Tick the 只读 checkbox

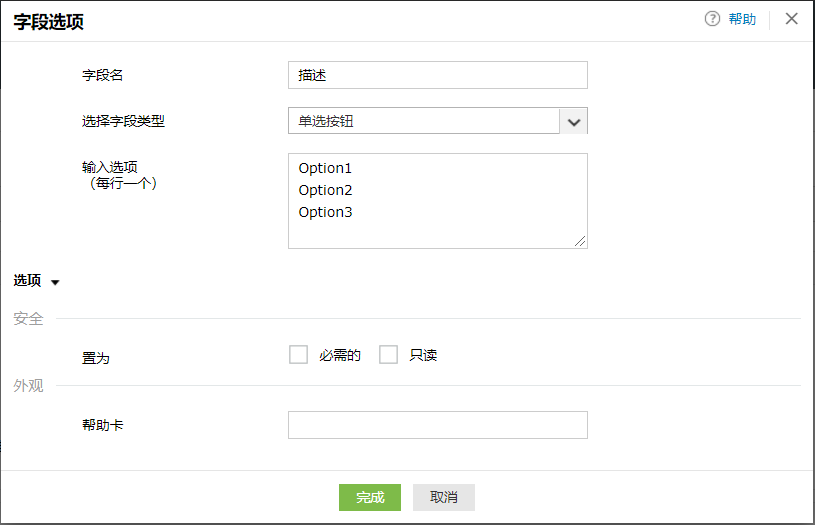coord(388,355)
